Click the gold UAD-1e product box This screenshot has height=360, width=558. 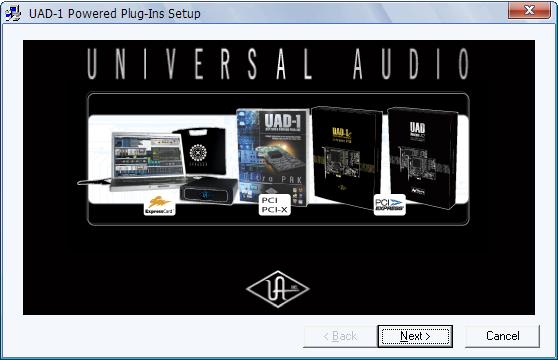346,157
